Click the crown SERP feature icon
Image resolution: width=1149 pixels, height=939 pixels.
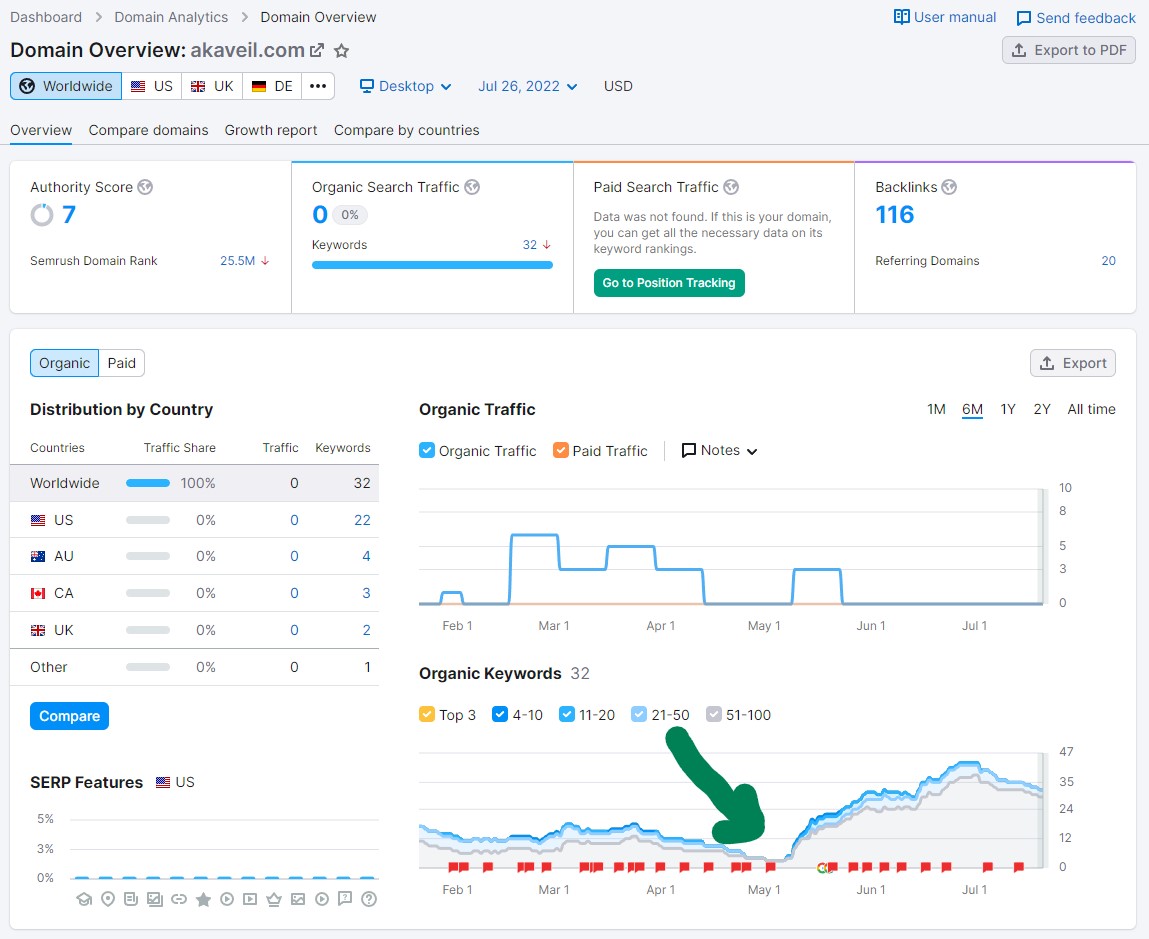tap(274, 899)
